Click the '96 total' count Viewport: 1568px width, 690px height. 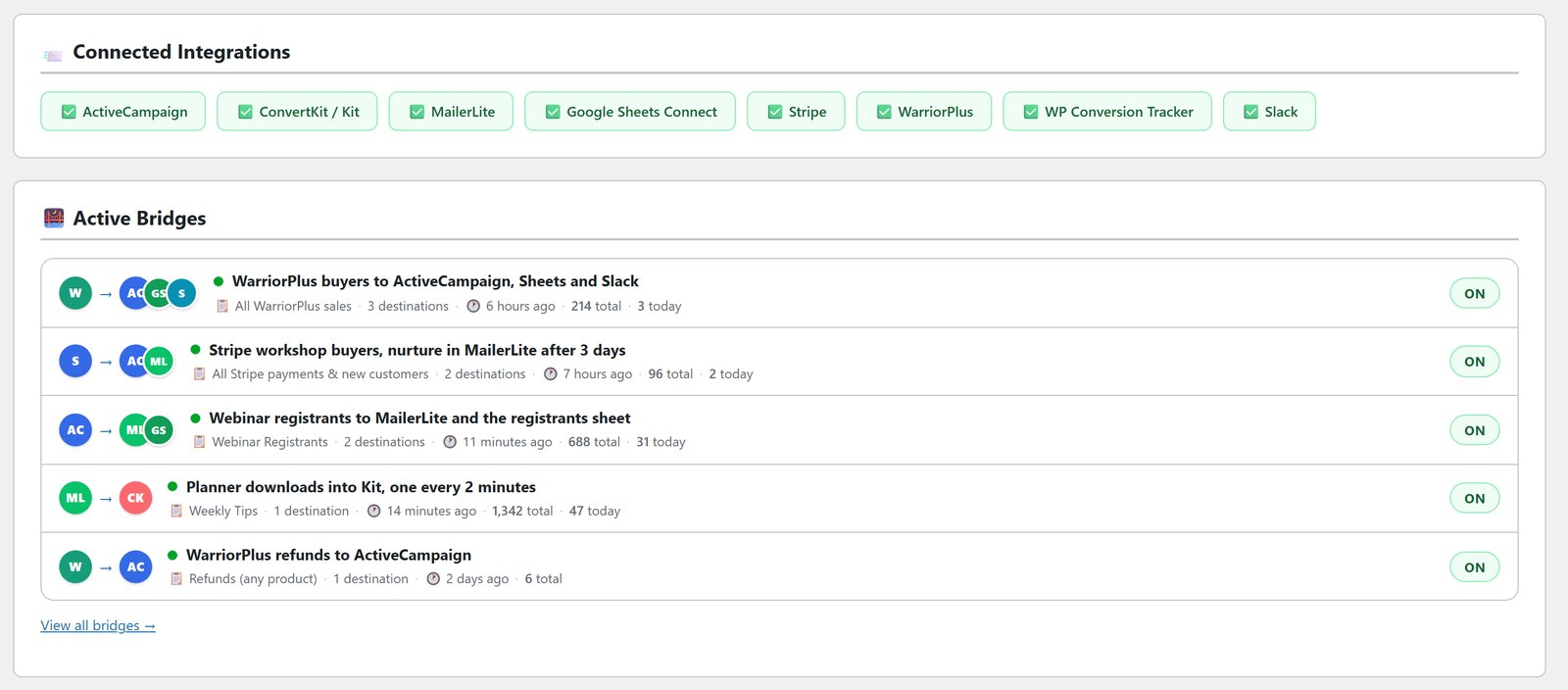(x=670, y=373)
